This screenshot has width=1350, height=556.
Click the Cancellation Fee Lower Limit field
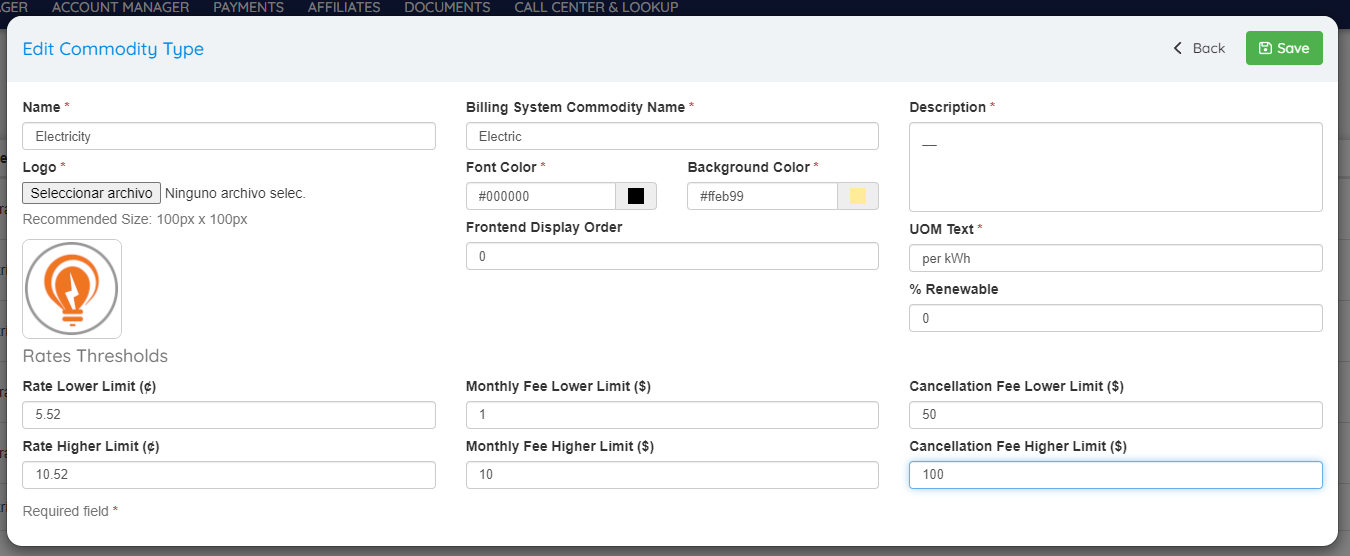(1116, 415)
